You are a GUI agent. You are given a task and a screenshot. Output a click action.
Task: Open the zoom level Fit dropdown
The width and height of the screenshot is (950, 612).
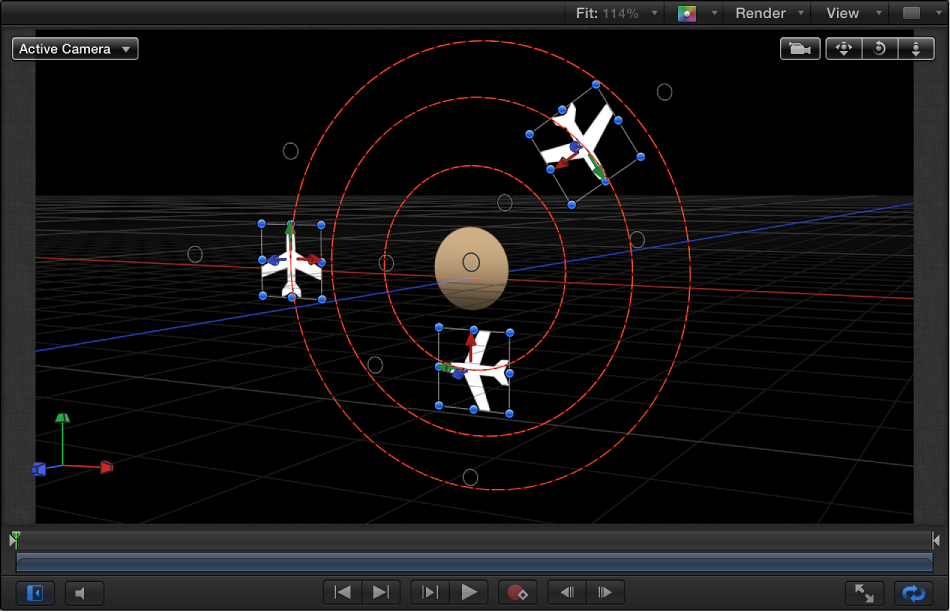(614, 13)
